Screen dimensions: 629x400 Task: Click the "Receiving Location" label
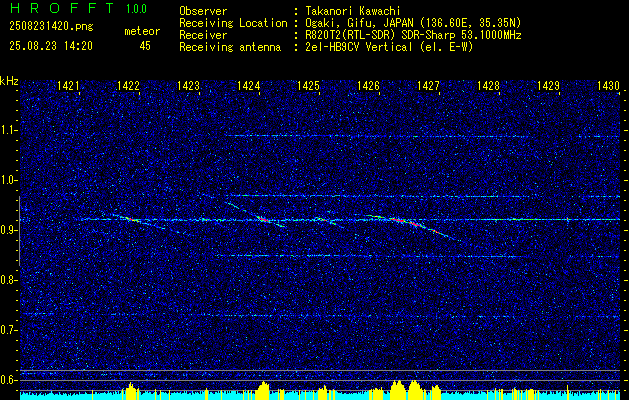tap(233, 23)
